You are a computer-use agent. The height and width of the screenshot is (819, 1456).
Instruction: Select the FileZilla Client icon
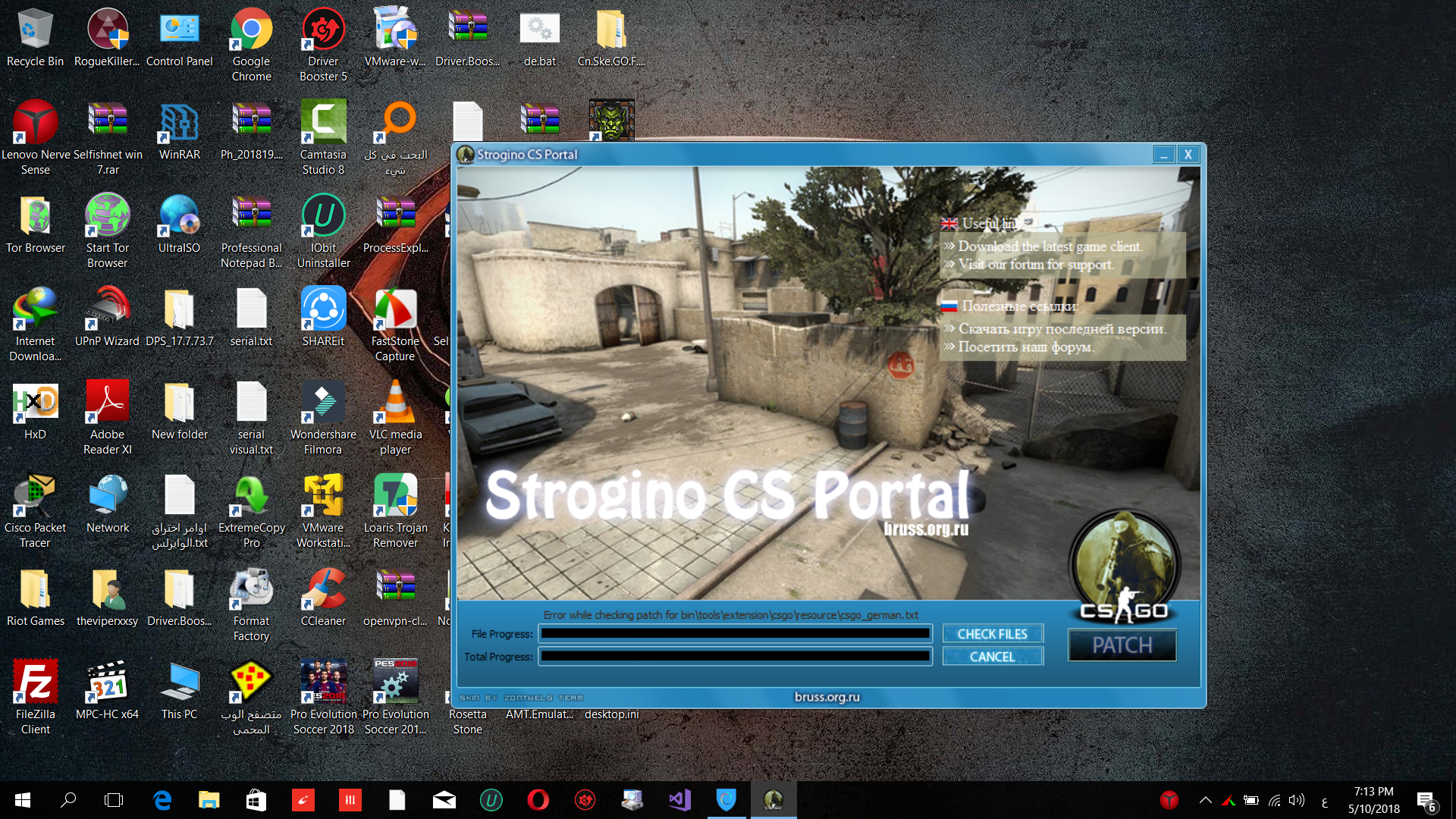point(35,698)
